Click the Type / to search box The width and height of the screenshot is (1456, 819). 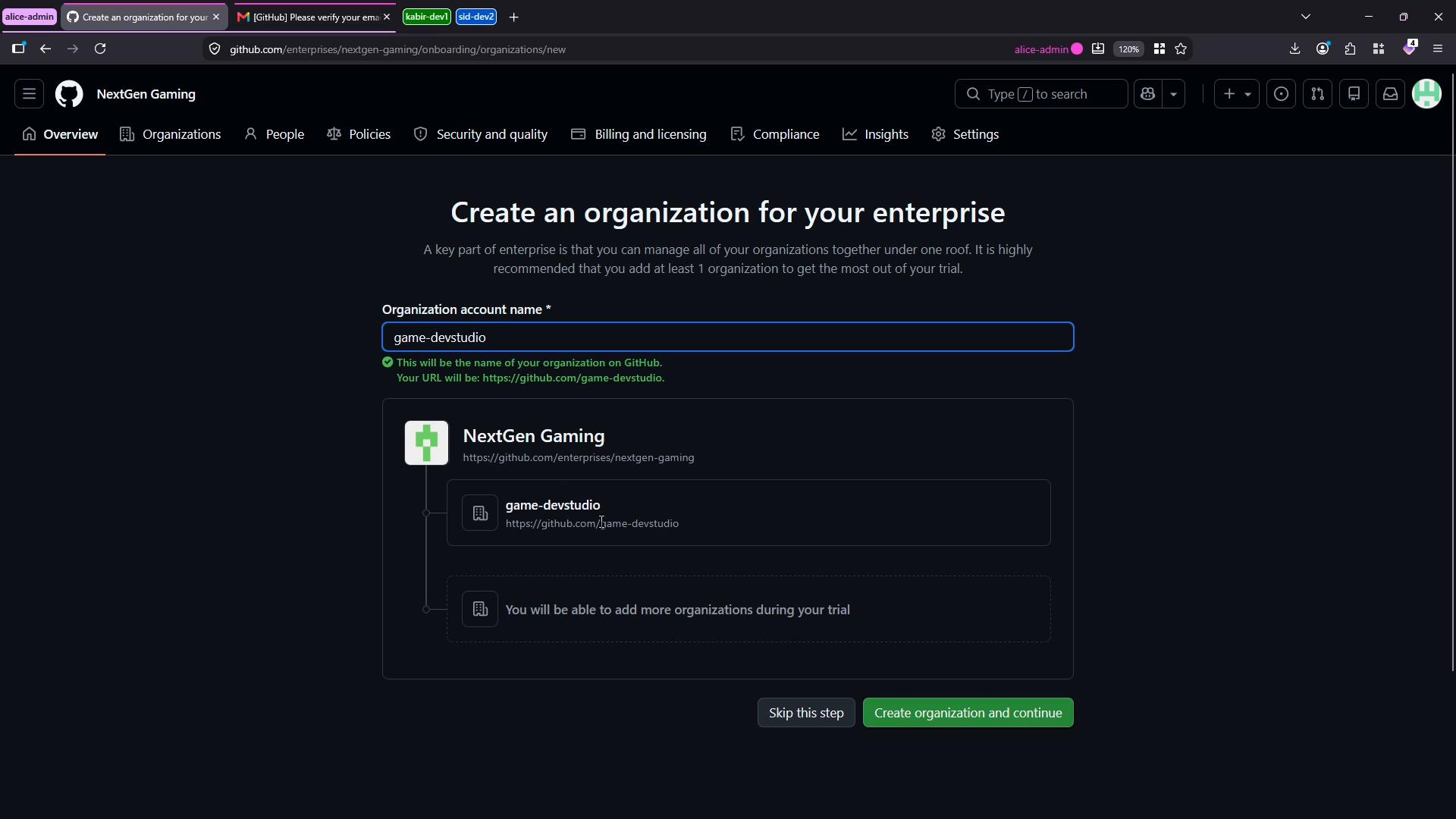pos(1040,94)
